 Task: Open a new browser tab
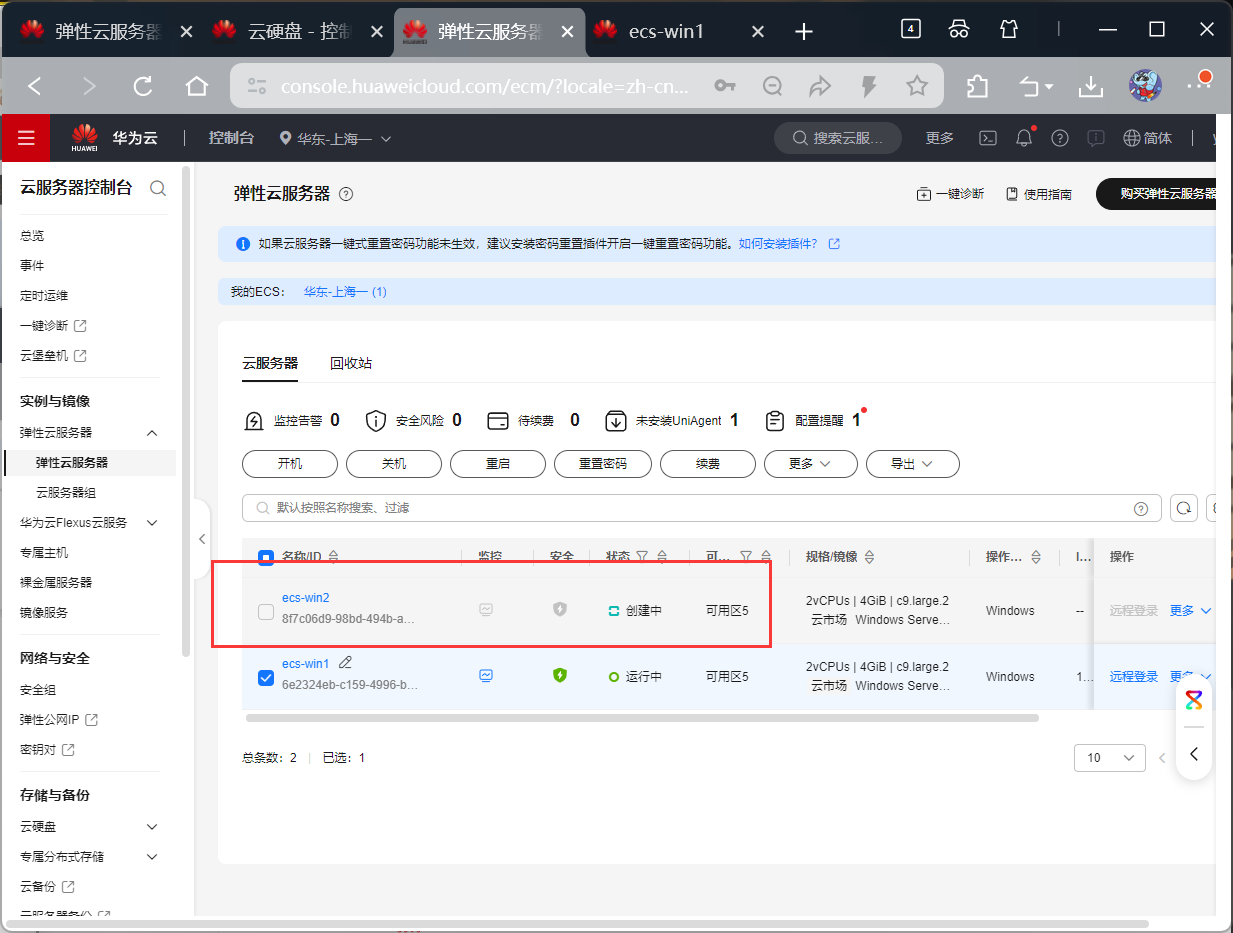pyautogui.click(x=803, y=31)
